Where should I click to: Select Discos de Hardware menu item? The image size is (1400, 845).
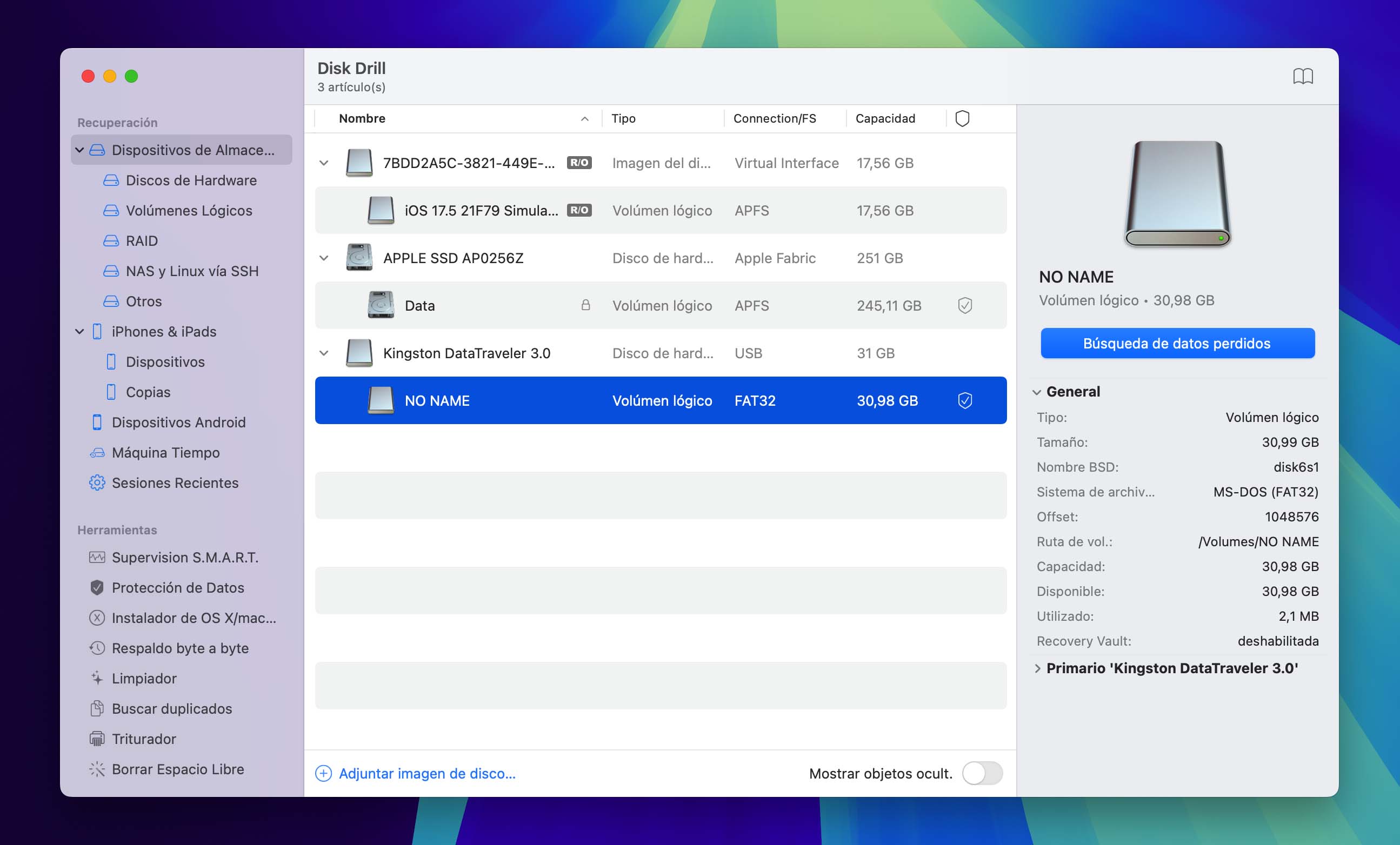191,180
